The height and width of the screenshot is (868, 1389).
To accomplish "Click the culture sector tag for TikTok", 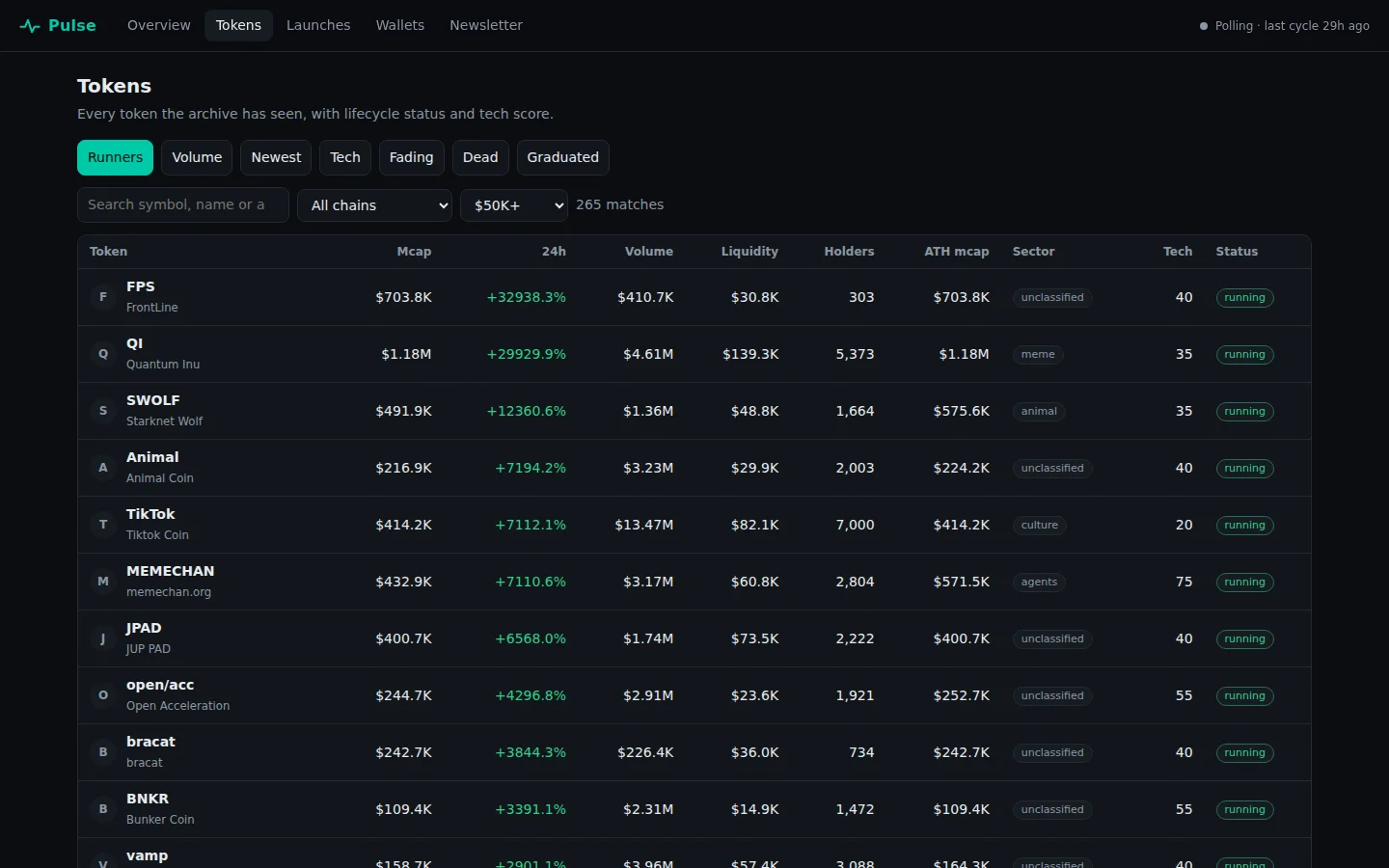I will (1040, 525).
